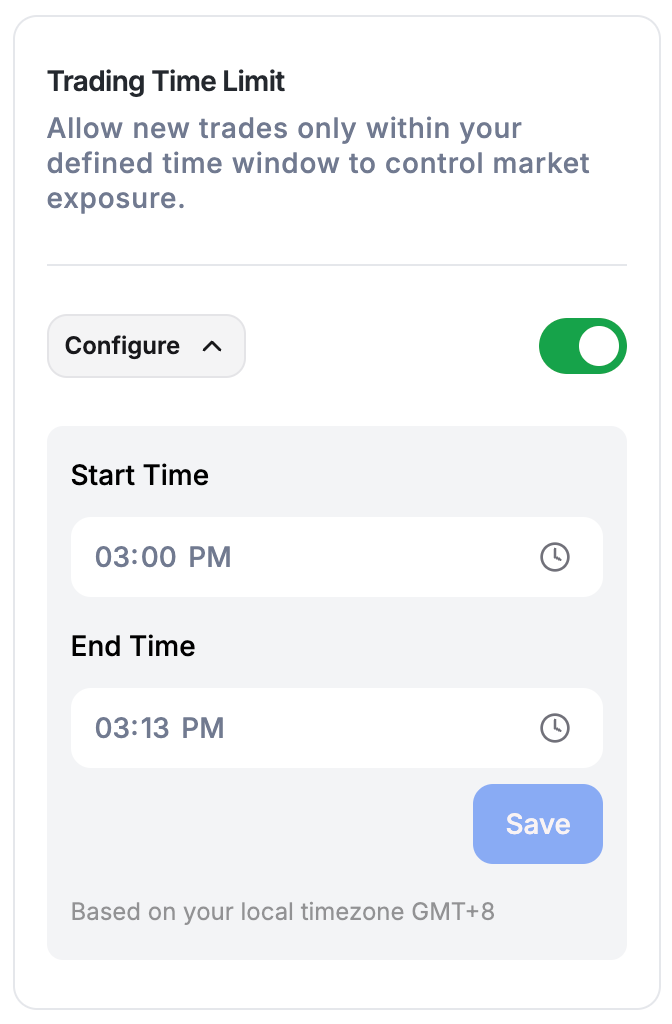Click the End Time label

pos(133,646)
